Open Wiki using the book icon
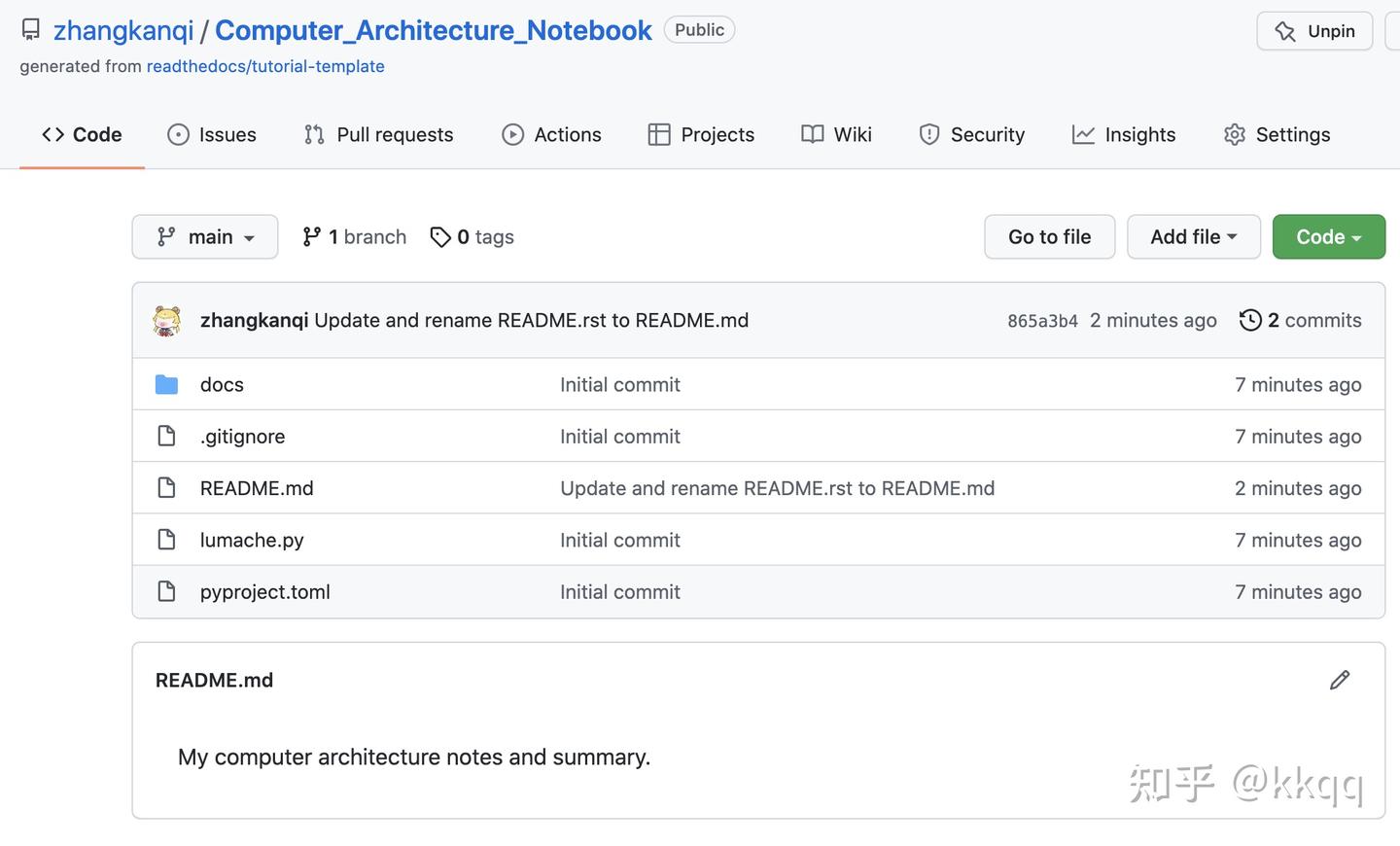The height and width of the screenshot is (846, 1400). (811, 134)
